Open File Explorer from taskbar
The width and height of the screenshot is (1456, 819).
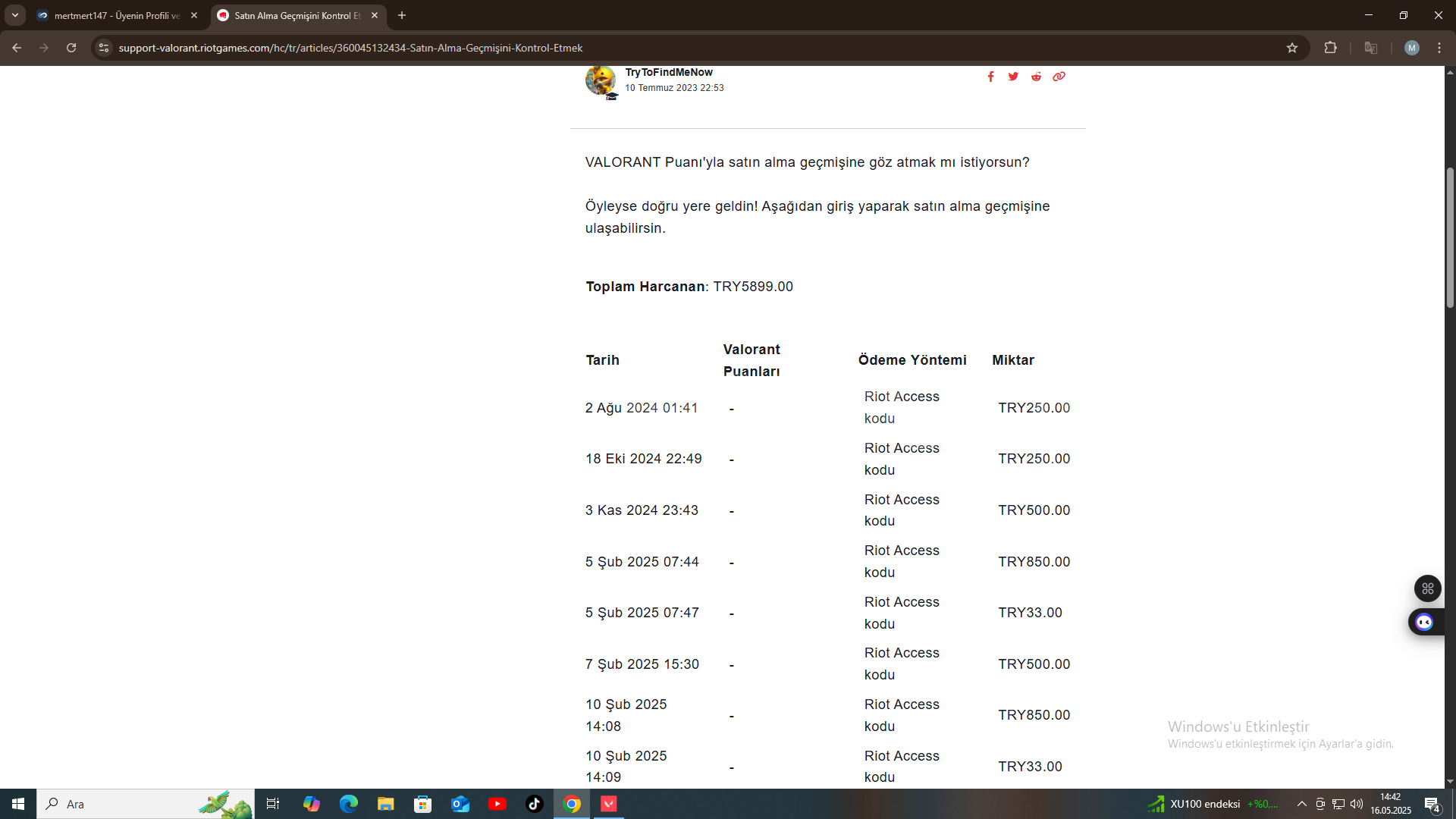point(385,804)
